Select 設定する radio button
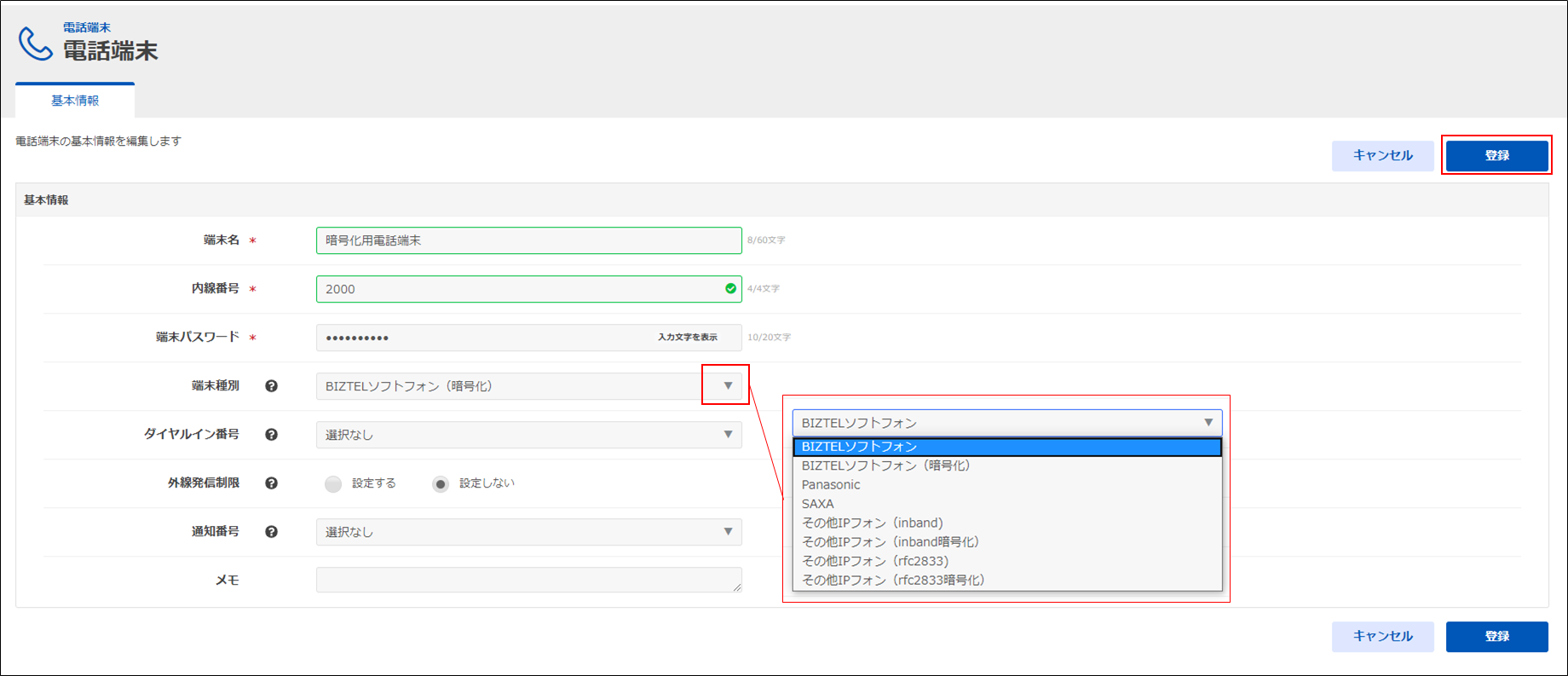The height and width of the screenshot is (676, 1568). [333, 484]
